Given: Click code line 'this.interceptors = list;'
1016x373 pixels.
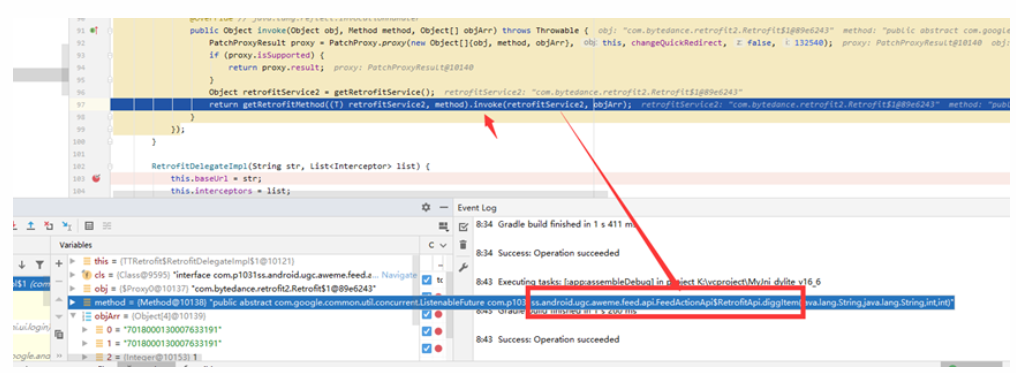Looking at the screenshot, I should coord(231,191).
